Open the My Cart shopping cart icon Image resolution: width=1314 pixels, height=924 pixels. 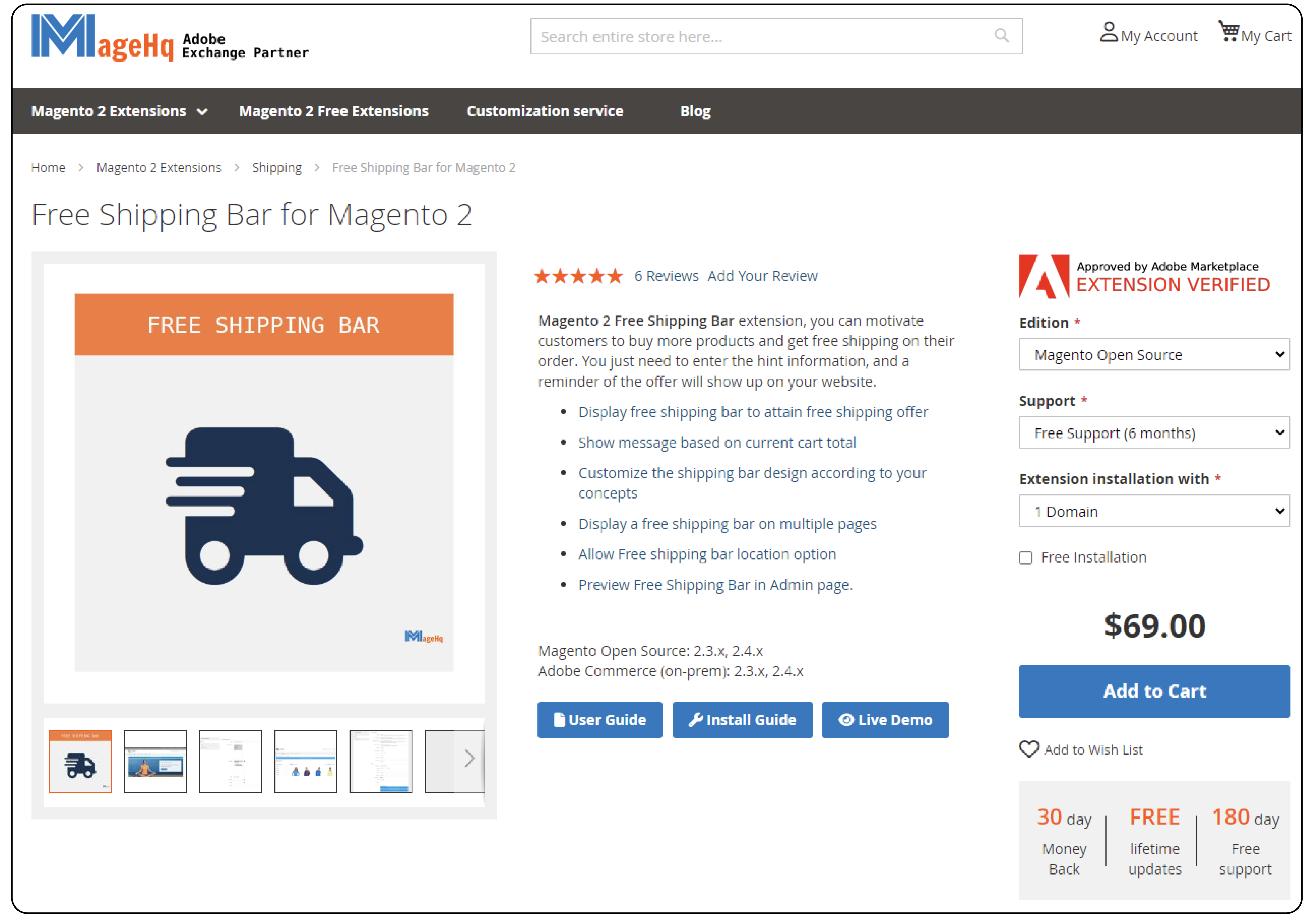pyautogui.click(x=1229, y=31)
